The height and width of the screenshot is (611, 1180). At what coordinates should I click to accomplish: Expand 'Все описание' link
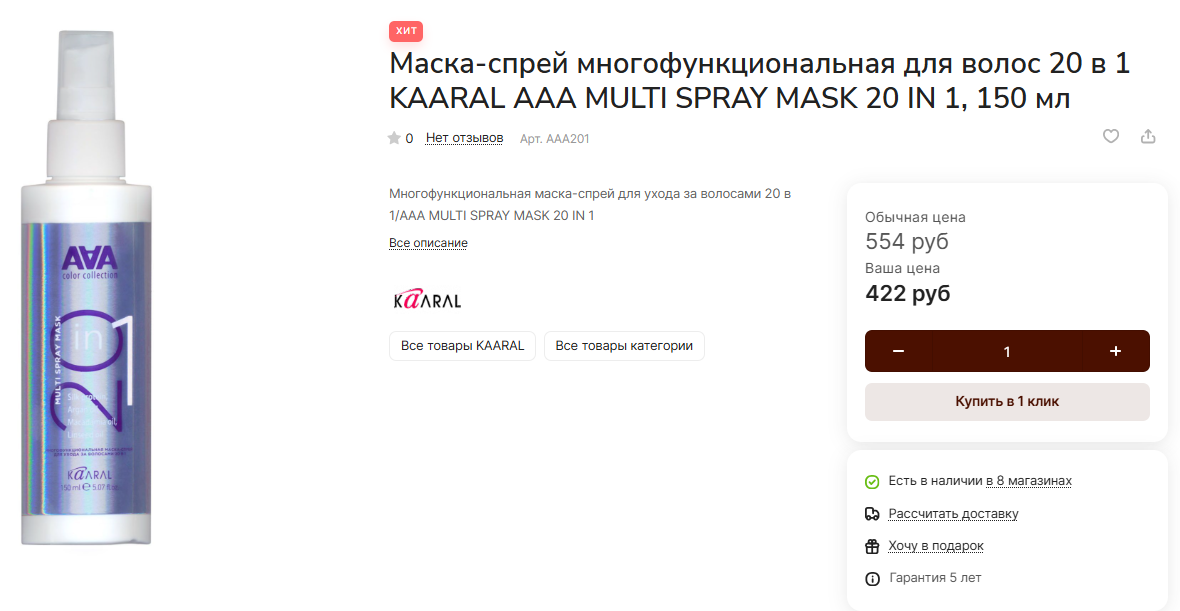428,243
